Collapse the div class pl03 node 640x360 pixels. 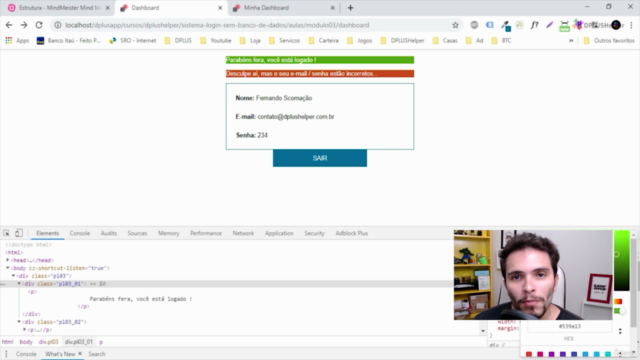(13, 276)
